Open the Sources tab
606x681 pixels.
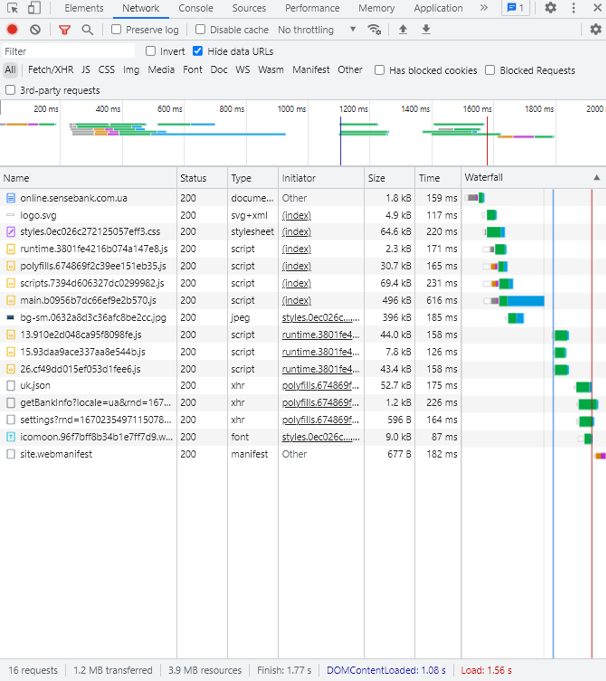[x=249, y=8]
